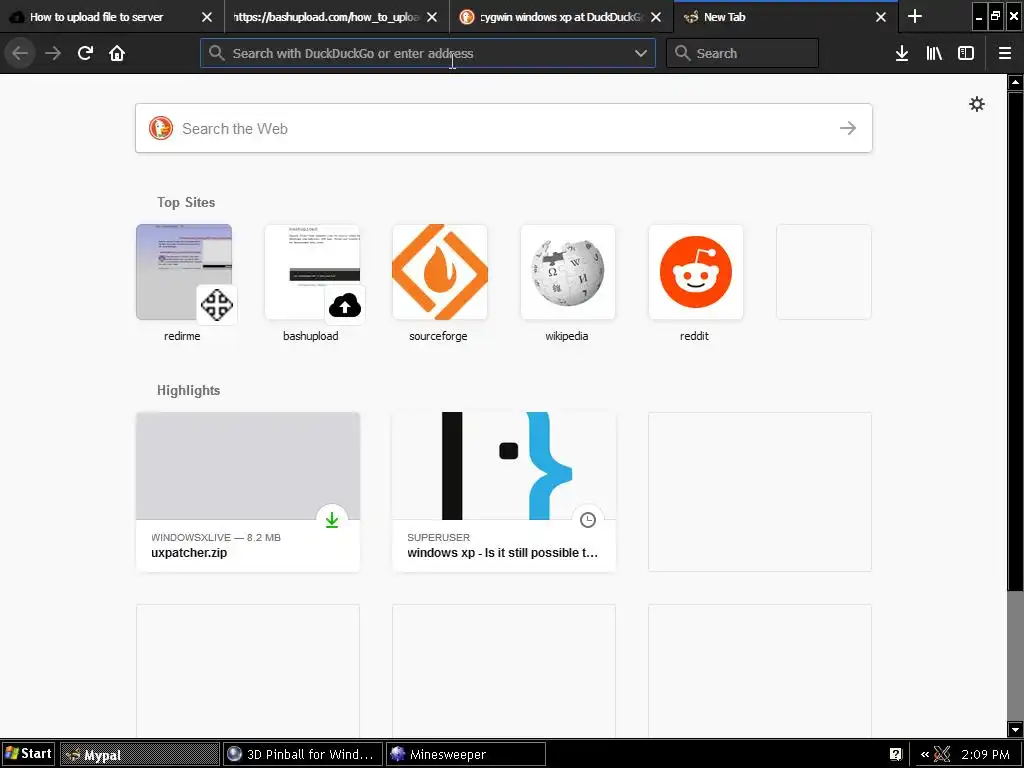Close the New Tab tab

(x=880, y=17)
